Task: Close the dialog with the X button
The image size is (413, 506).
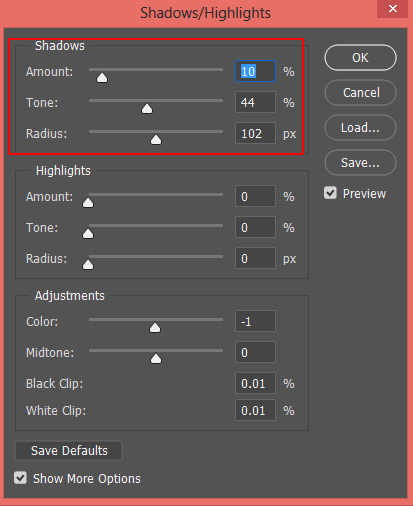Action: coord(393,9)
